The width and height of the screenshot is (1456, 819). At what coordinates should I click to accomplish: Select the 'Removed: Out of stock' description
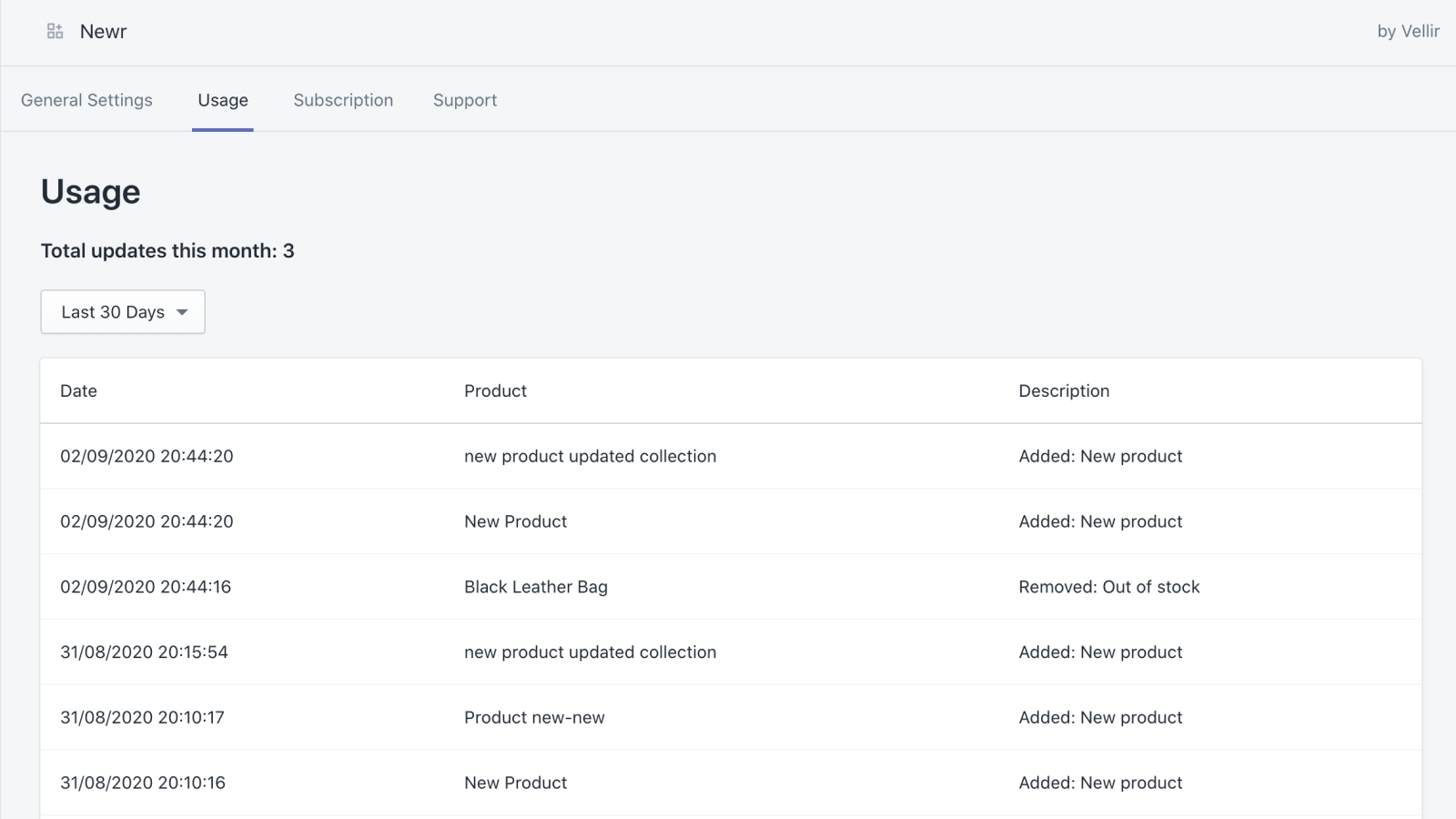click(x=1109, y=587)
